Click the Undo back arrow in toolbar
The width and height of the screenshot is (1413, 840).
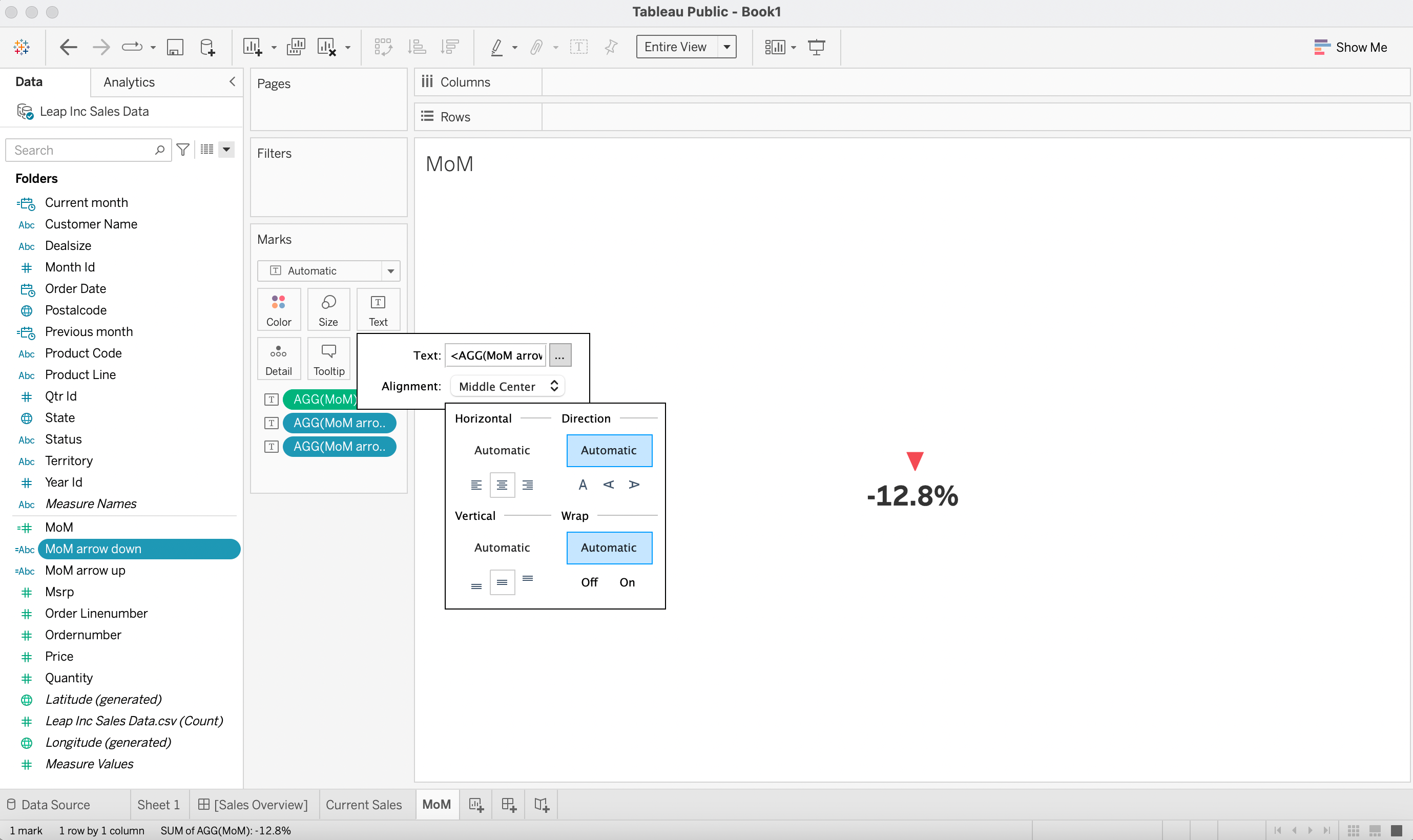point(68,47)
